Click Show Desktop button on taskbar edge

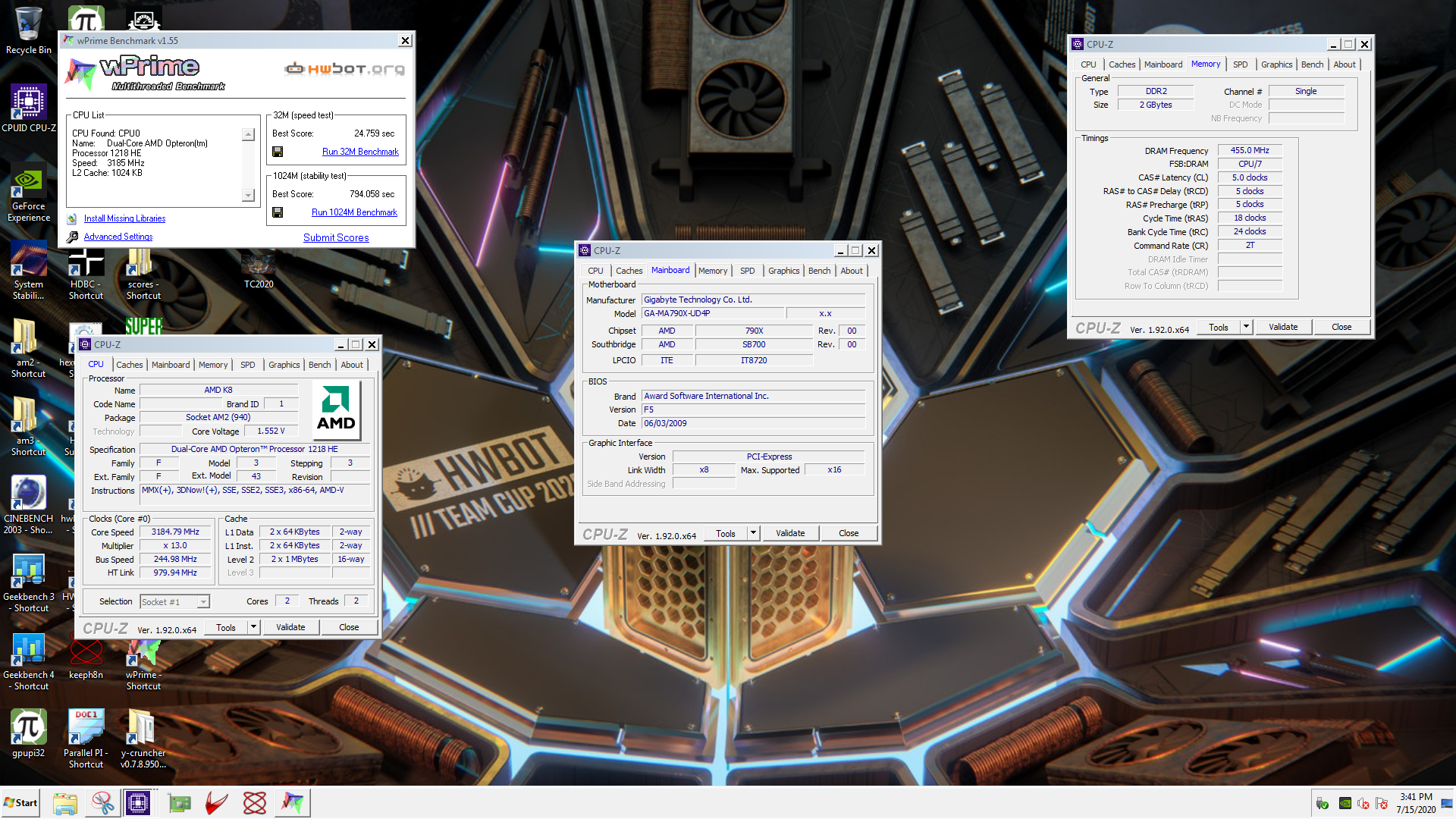[1448, 802]
